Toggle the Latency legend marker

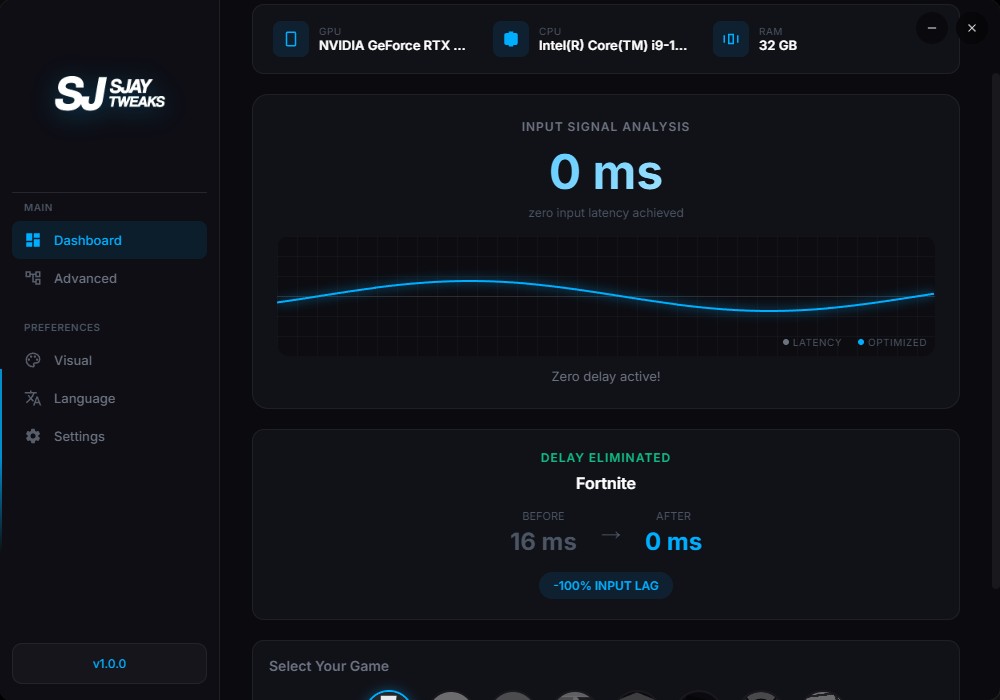[x=786, y=342]
